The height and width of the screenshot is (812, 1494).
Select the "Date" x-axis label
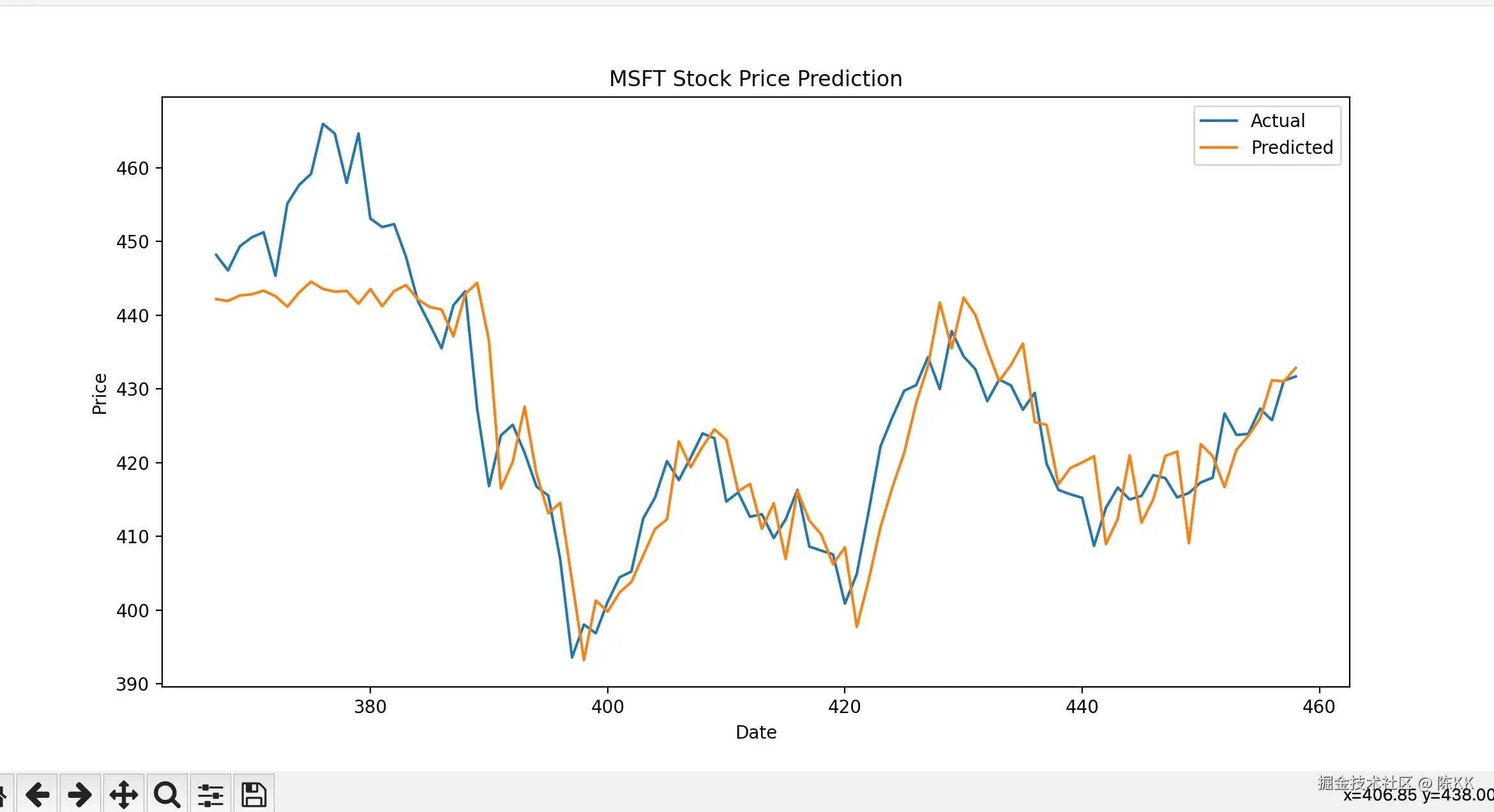pos(756,732)
